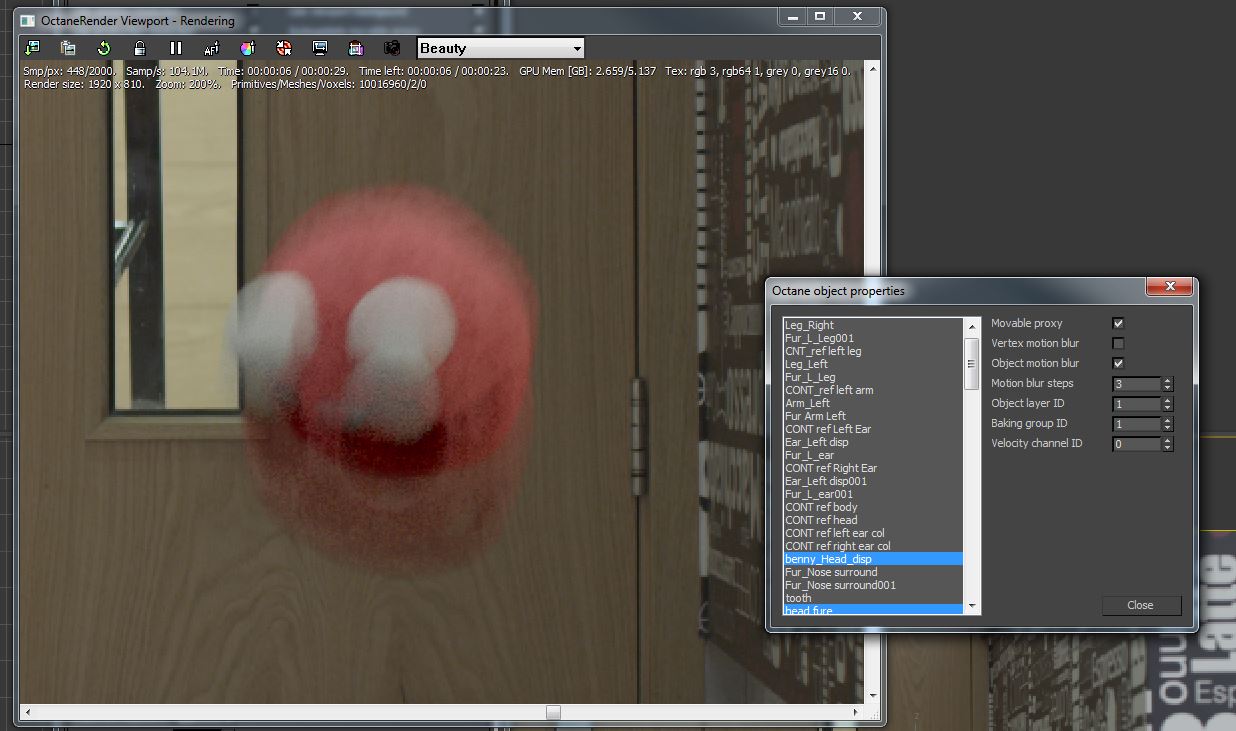Click the first toolbar icon with green arrow
The image size is (1236, 731).
click(32, 48)
